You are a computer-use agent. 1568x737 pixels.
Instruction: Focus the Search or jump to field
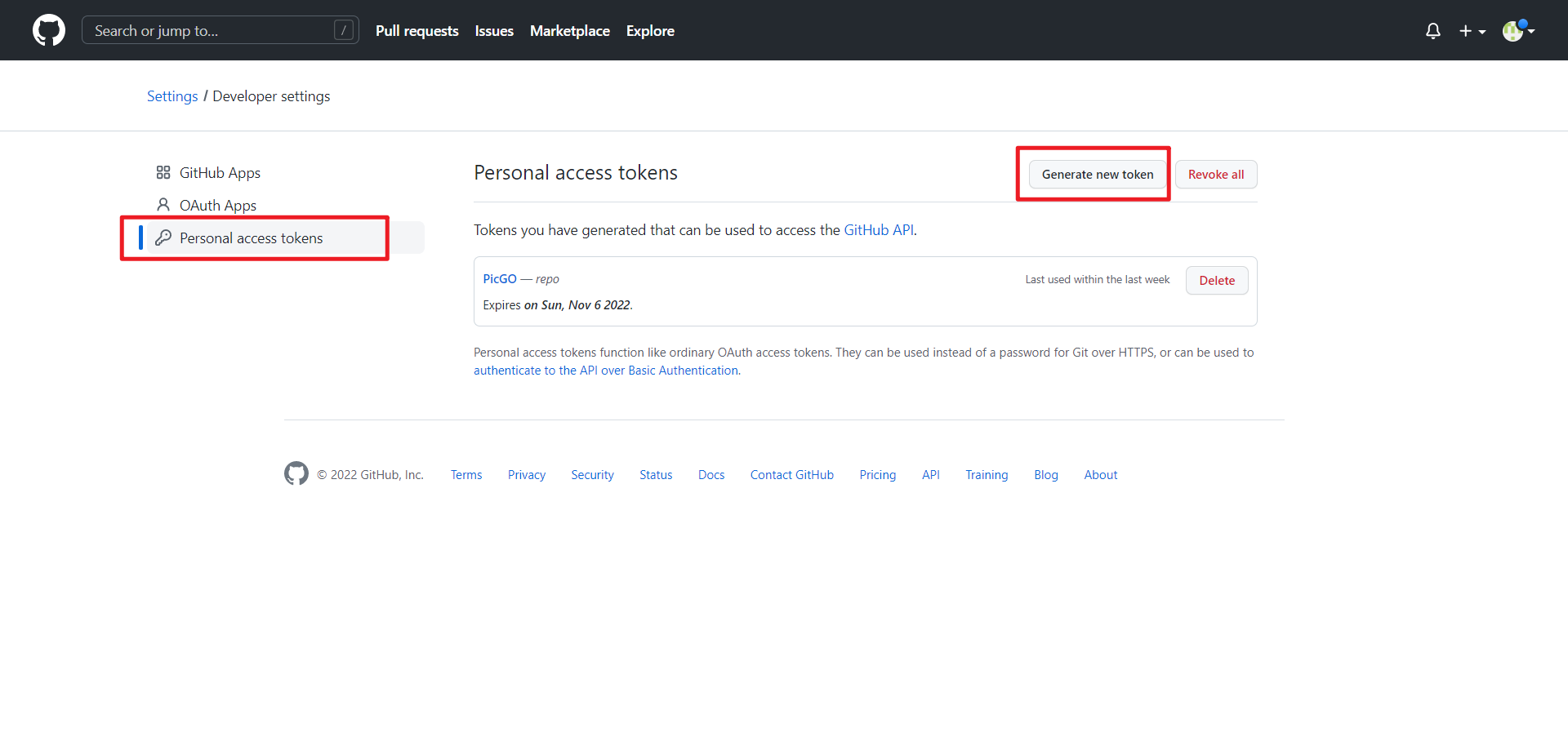click(220, 30)
